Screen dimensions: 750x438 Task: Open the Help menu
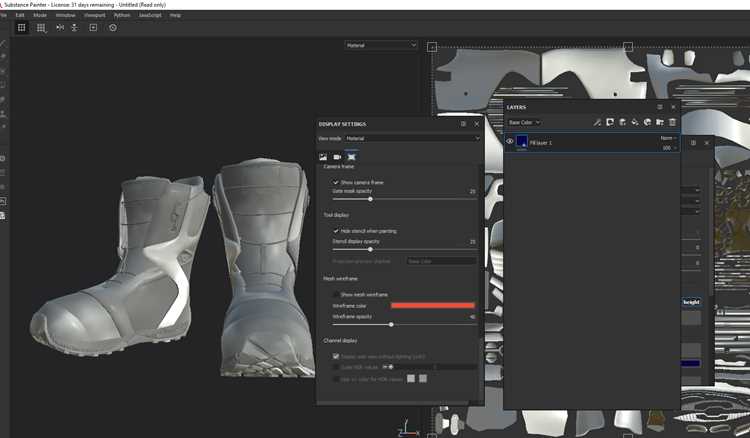click(176, 15)
